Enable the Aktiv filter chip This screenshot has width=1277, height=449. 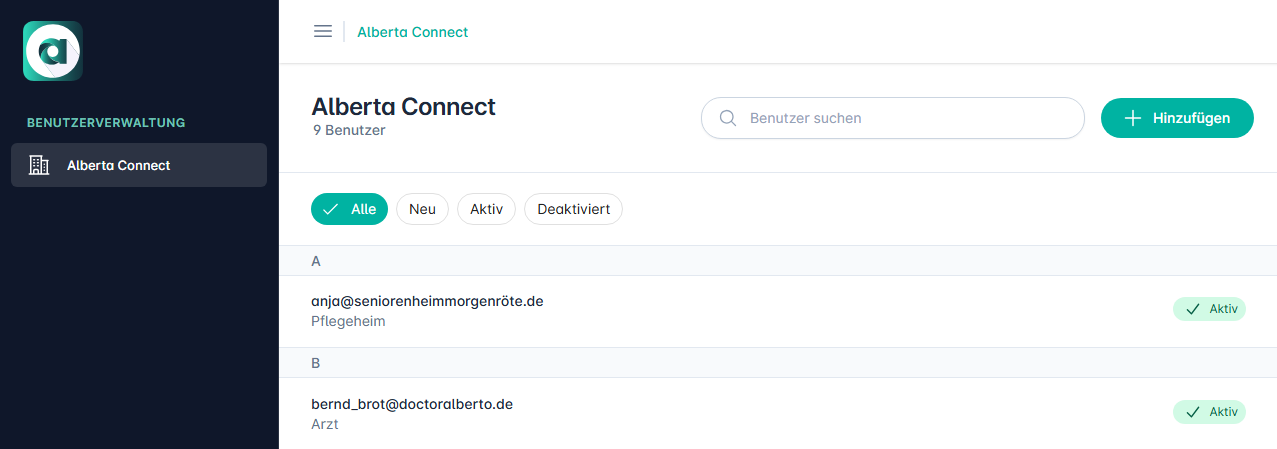tap(486, 209)
